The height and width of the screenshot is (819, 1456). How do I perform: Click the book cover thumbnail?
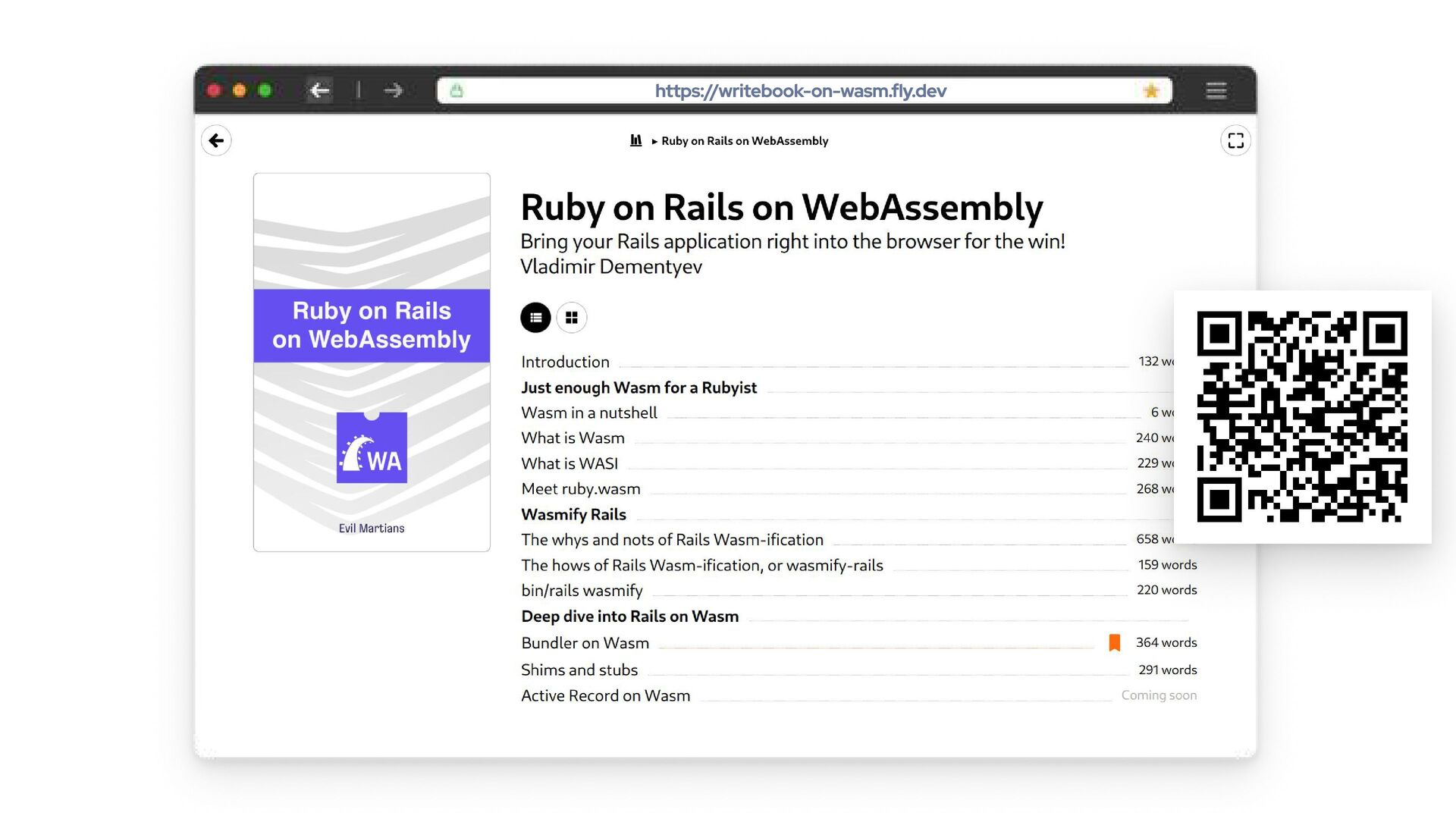pos(372,362)
